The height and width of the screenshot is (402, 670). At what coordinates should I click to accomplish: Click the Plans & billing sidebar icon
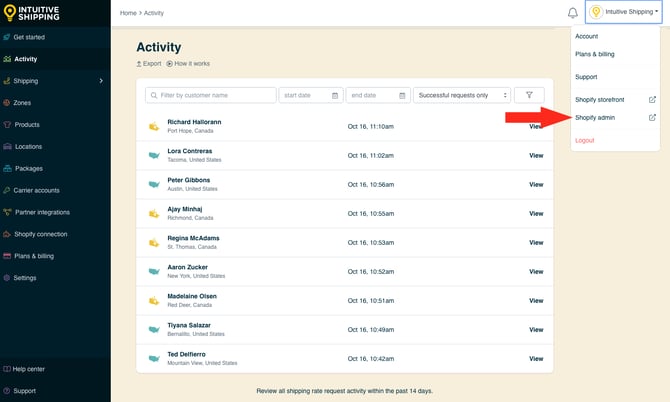pyautogui.click(x=7, y=256)
